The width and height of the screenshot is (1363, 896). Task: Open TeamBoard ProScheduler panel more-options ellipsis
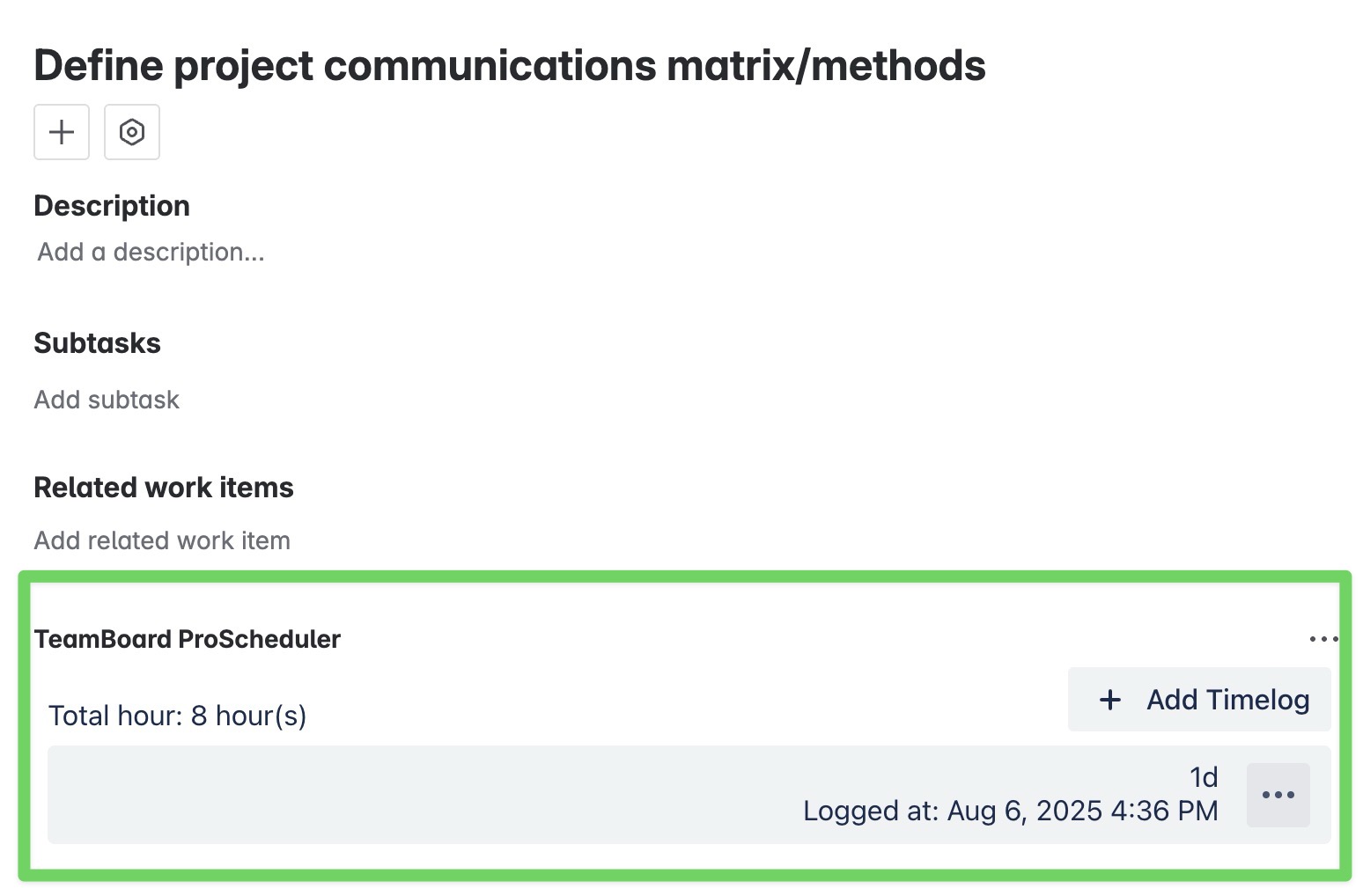(1323, 639)
